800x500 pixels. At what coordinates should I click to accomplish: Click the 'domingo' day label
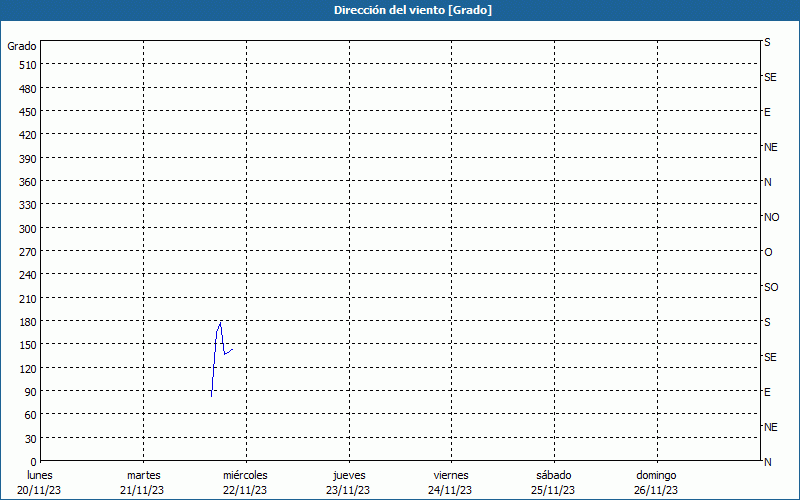(656, 475)
